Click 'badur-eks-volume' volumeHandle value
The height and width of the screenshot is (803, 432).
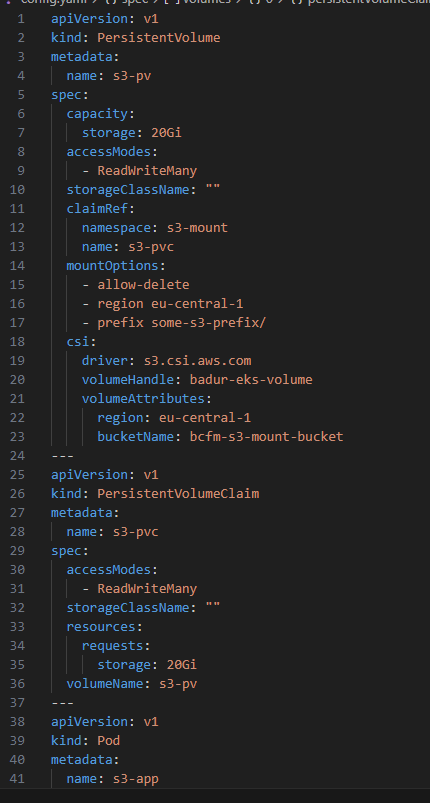coord(251,379)
